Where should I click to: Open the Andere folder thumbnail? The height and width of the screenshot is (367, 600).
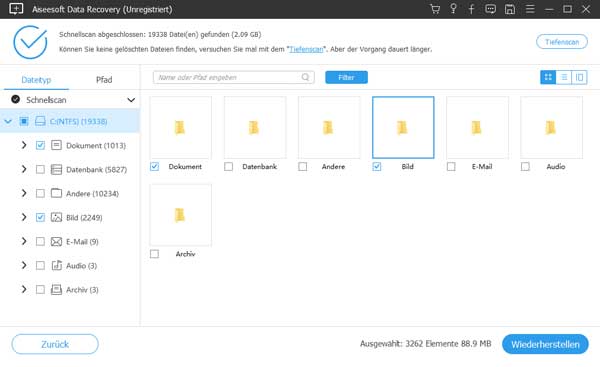(x=329, y=127)
